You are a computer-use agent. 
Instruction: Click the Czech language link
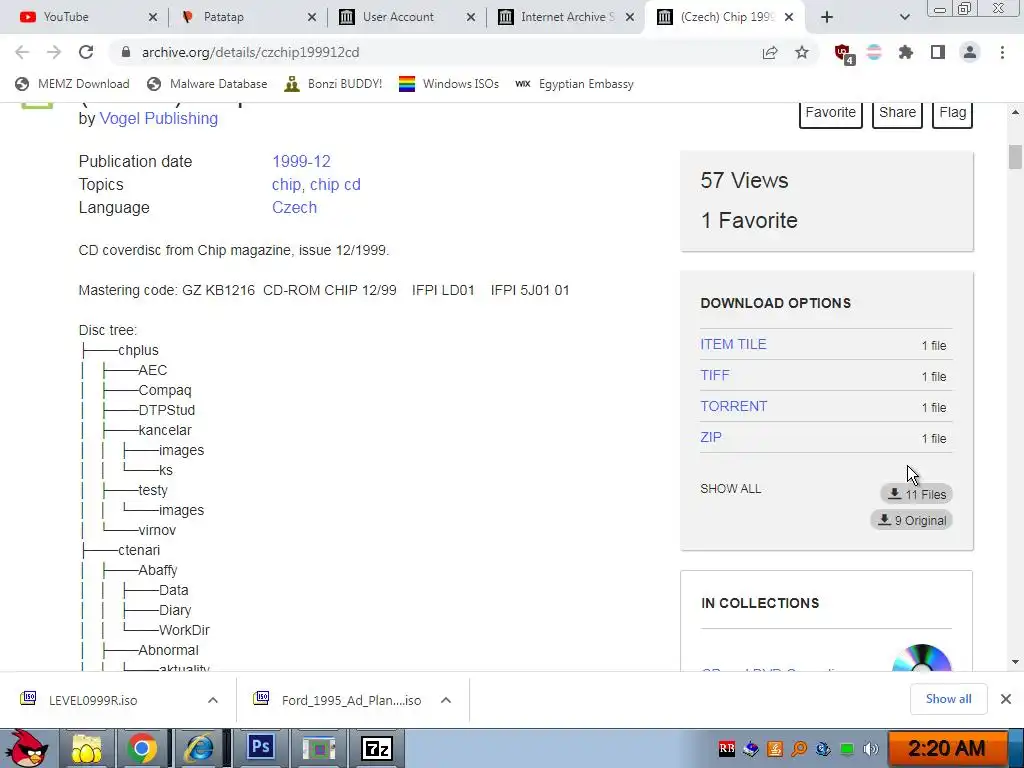pyautogui.click(x=295, y=208)
